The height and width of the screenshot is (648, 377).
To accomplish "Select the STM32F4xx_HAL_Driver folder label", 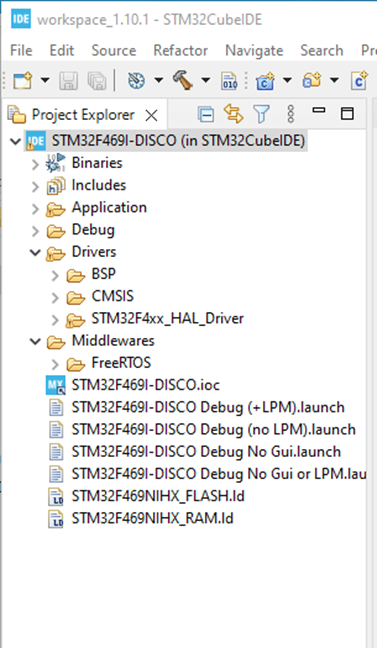I will click(x=167, y=319).
